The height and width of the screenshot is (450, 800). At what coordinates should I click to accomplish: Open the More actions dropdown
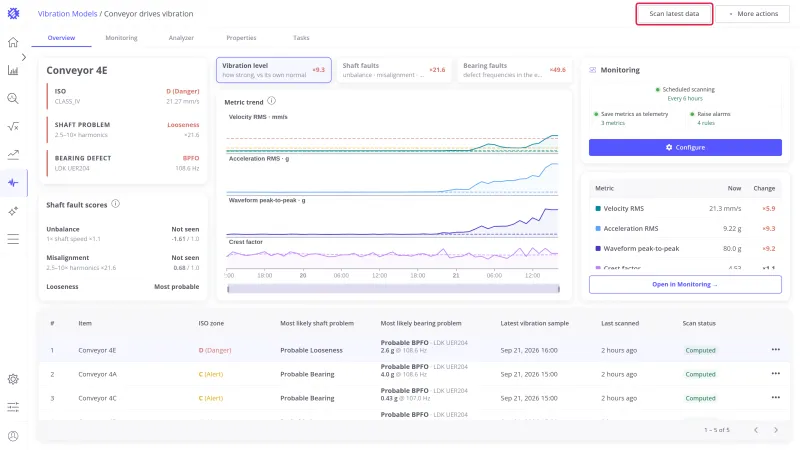(x=753, y=14)
